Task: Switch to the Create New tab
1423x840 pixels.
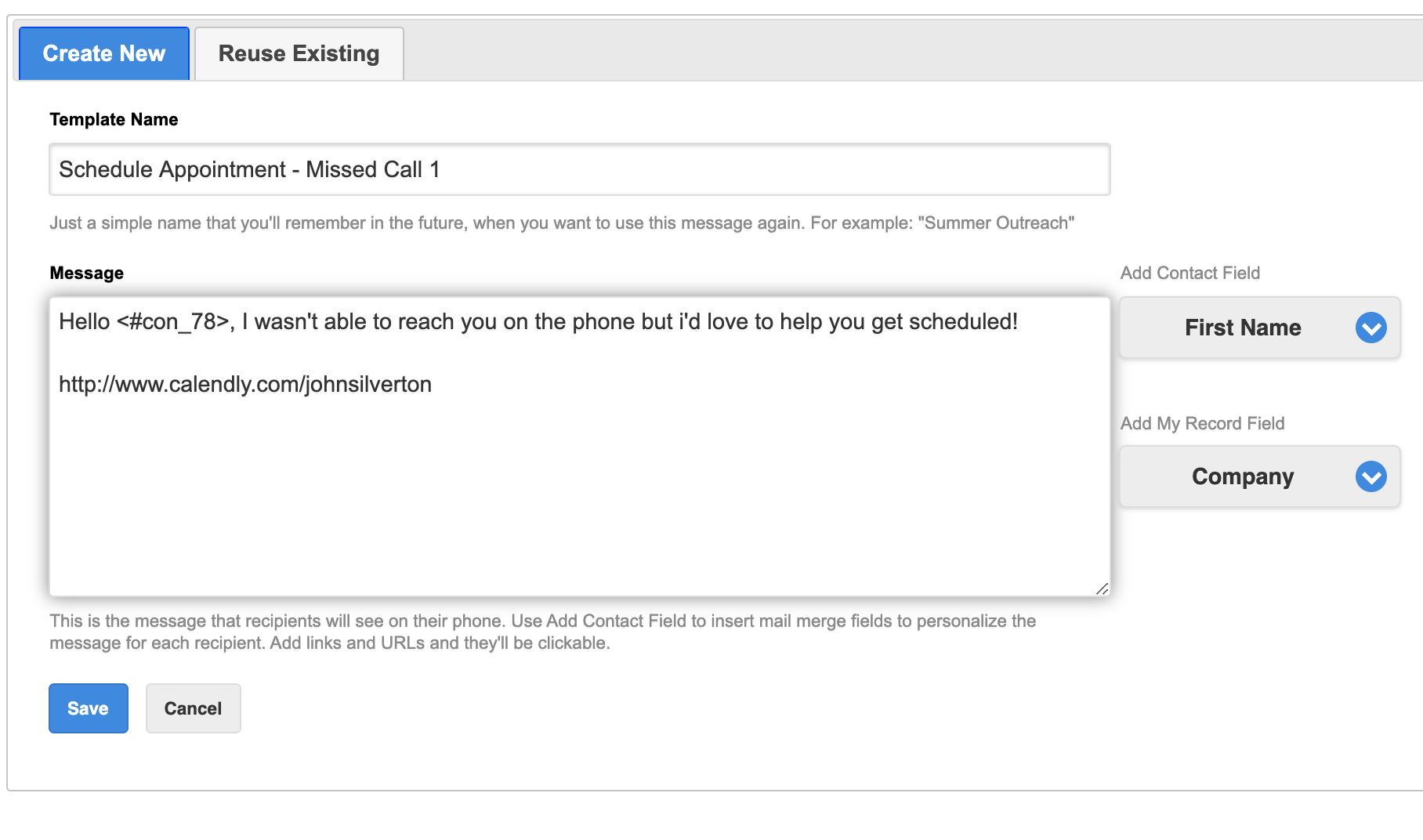Action: (x=104, y=53)
